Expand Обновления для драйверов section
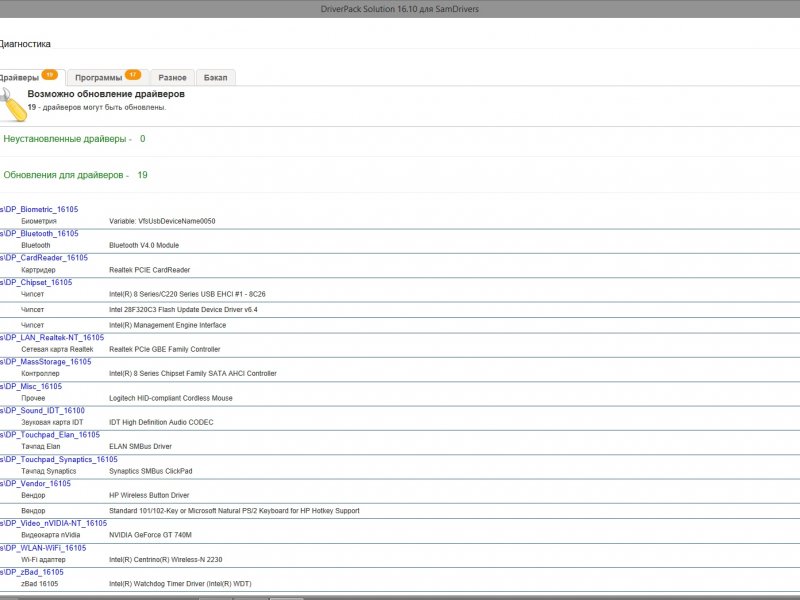The image size is (800, 600). click(76, 175)
